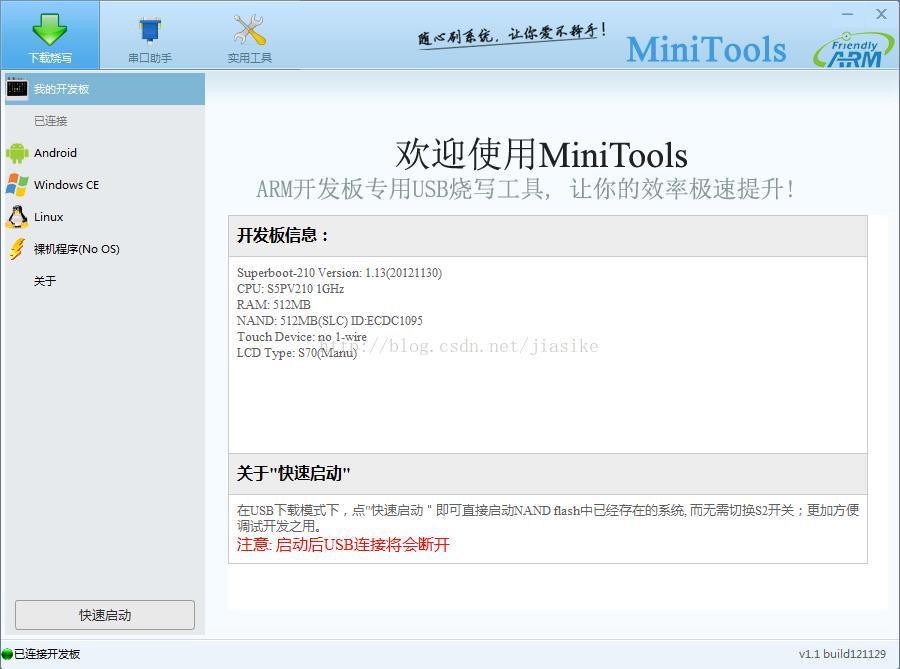Screen dimensions: 900x669
Task: Click the red 注意 USB disconnect warning
Action: point(343,544)
